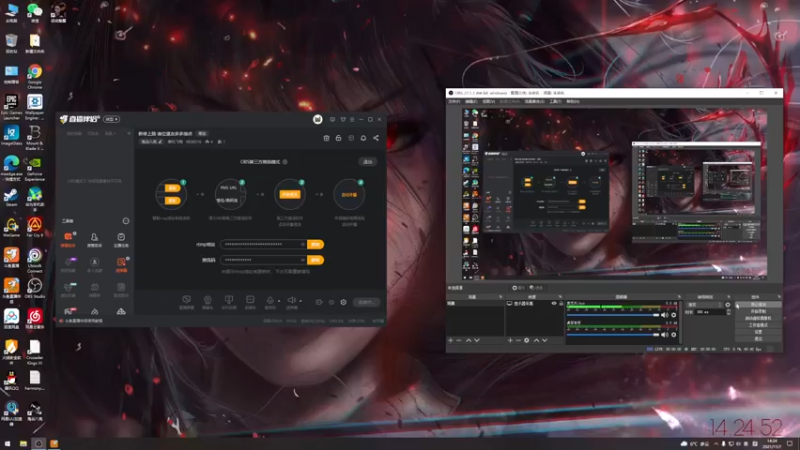Click the rtmp address input field

point(264,244)
